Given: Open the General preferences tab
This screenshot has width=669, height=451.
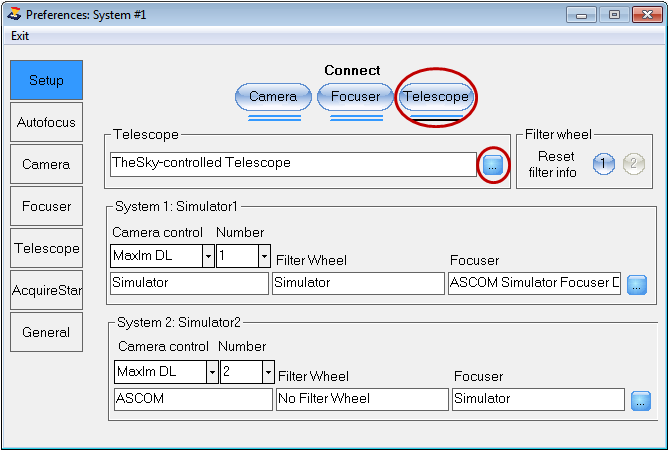Looking at the screenshot, I should click(x=46, y=332).
